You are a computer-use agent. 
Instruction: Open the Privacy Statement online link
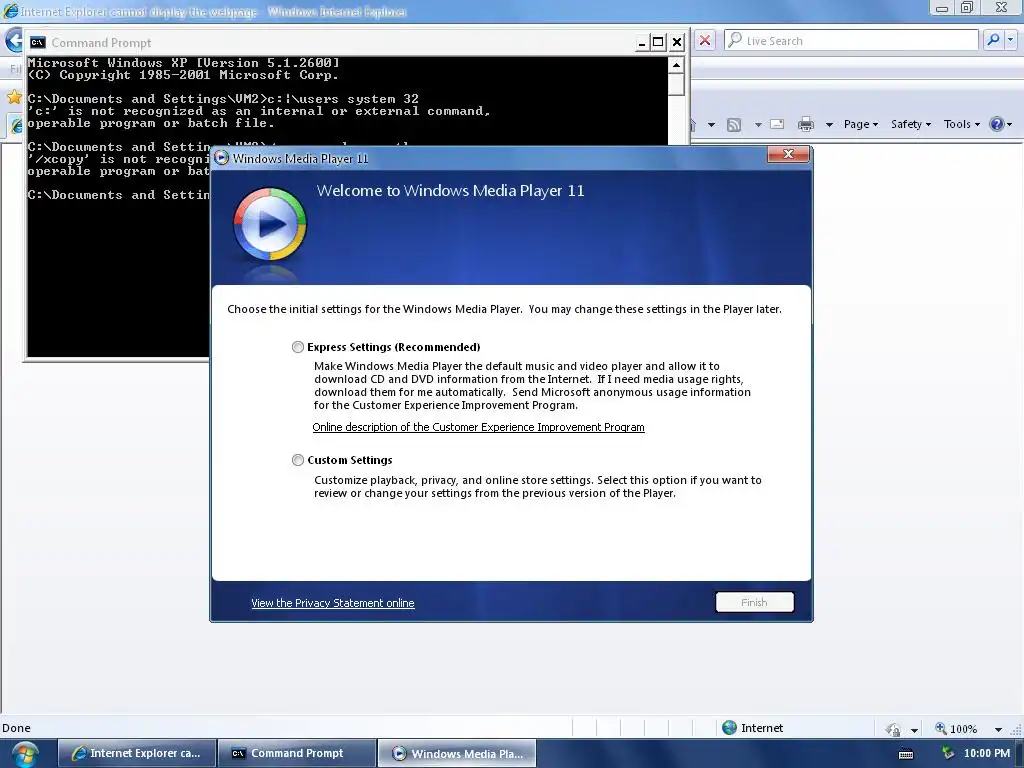pos(332,603)
